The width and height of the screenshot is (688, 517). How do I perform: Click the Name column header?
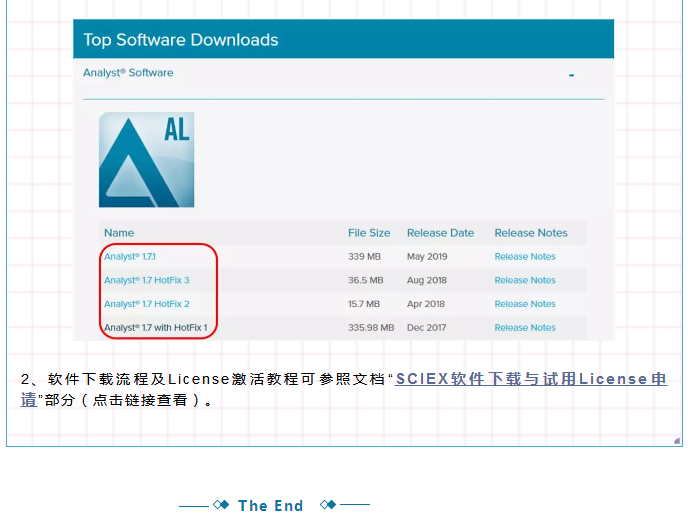point(119,233)
